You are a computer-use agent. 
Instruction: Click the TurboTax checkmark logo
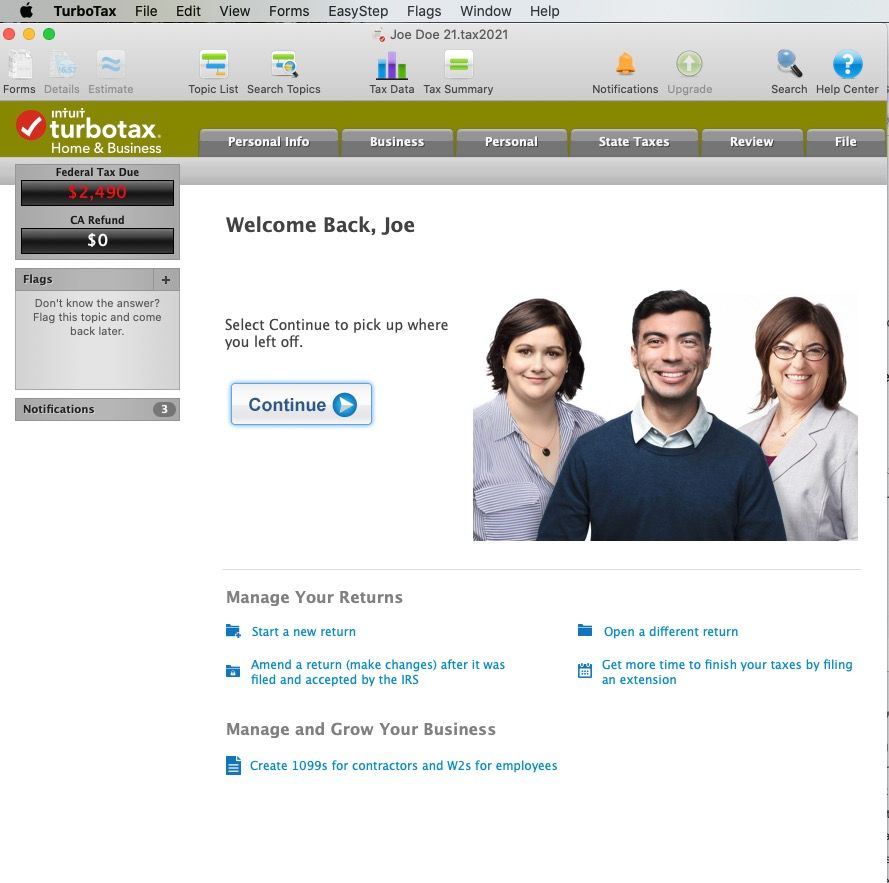(x=31, y=125)
